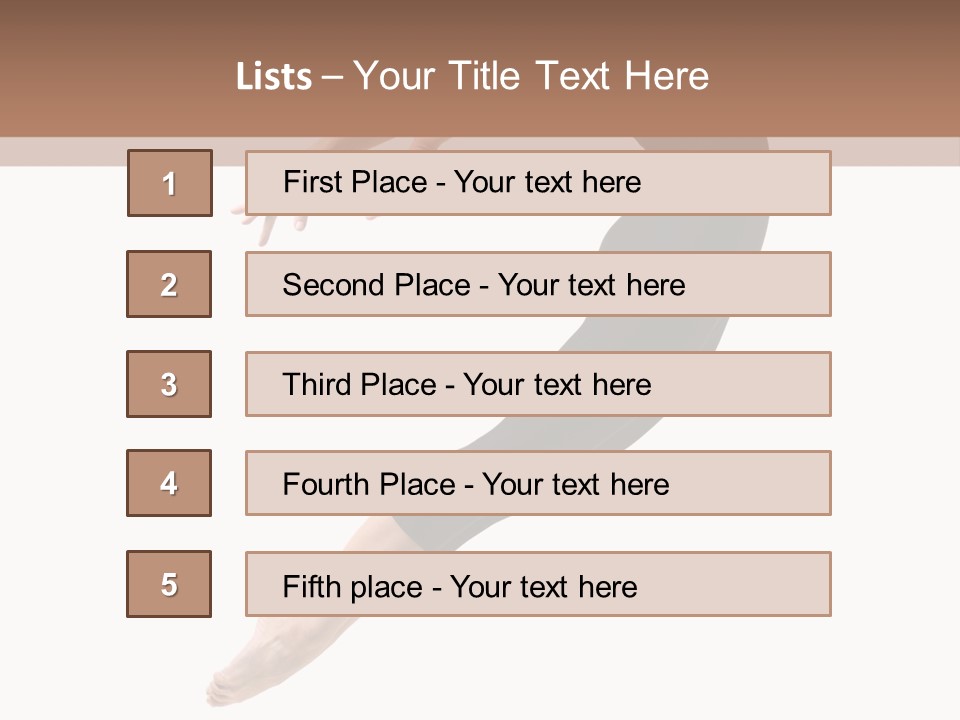Select the number 2 box
The width and height of the screenshot is (960, 720).
click(169, 284)
